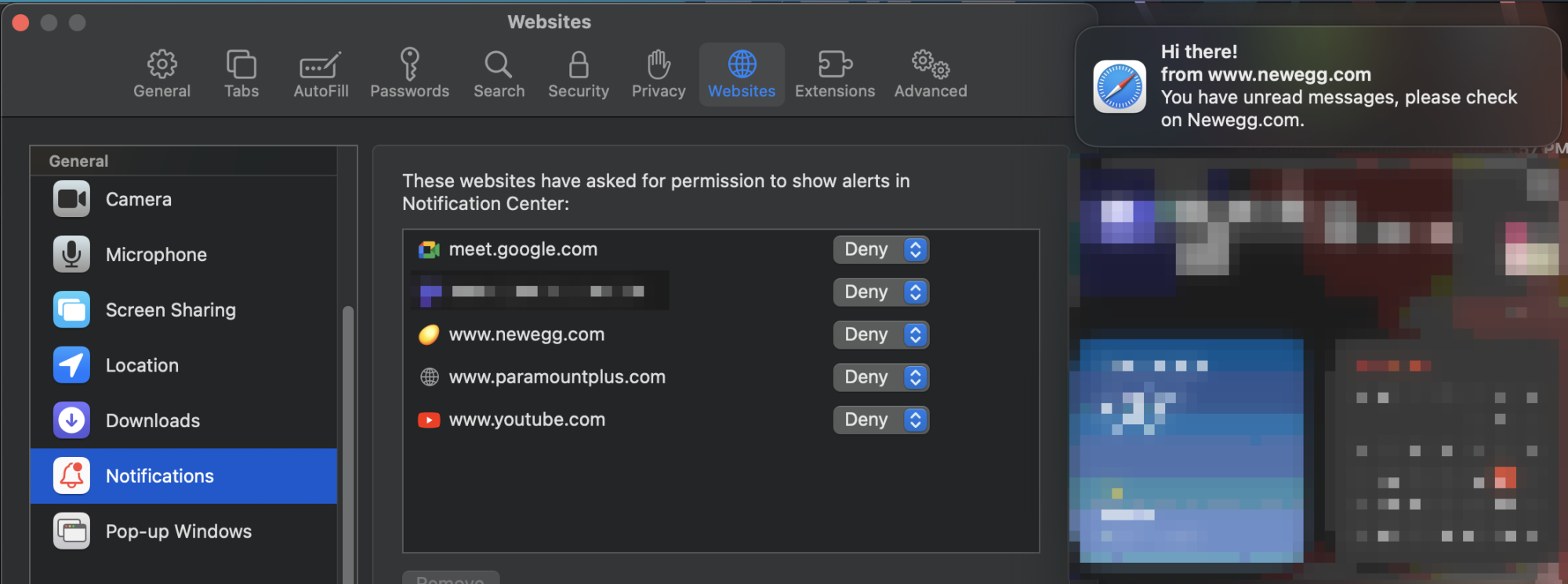Open the Passwords preferences pane
Screen dimensions: 1568x584
[409, 74]
